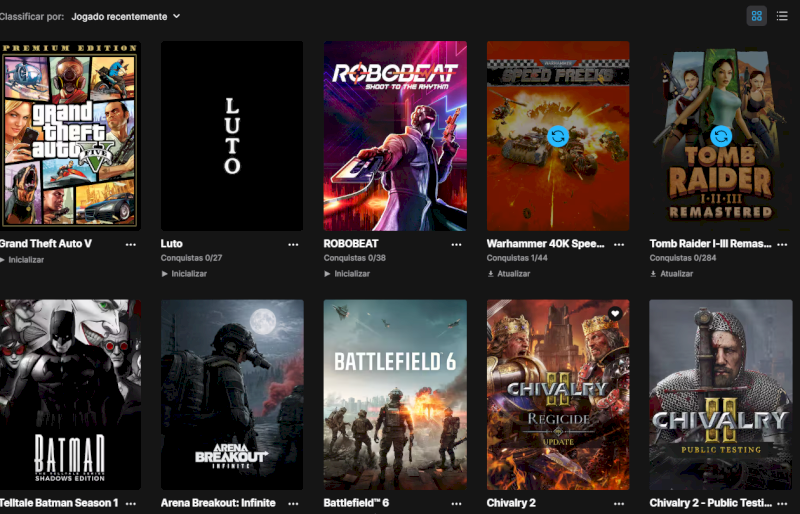Open the Battlefield 6 cover

395,395
